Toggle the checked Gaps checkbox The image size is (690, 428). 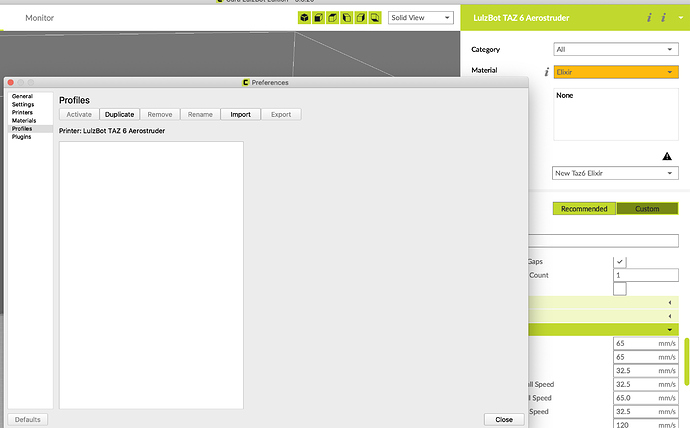tap(620, 262)
